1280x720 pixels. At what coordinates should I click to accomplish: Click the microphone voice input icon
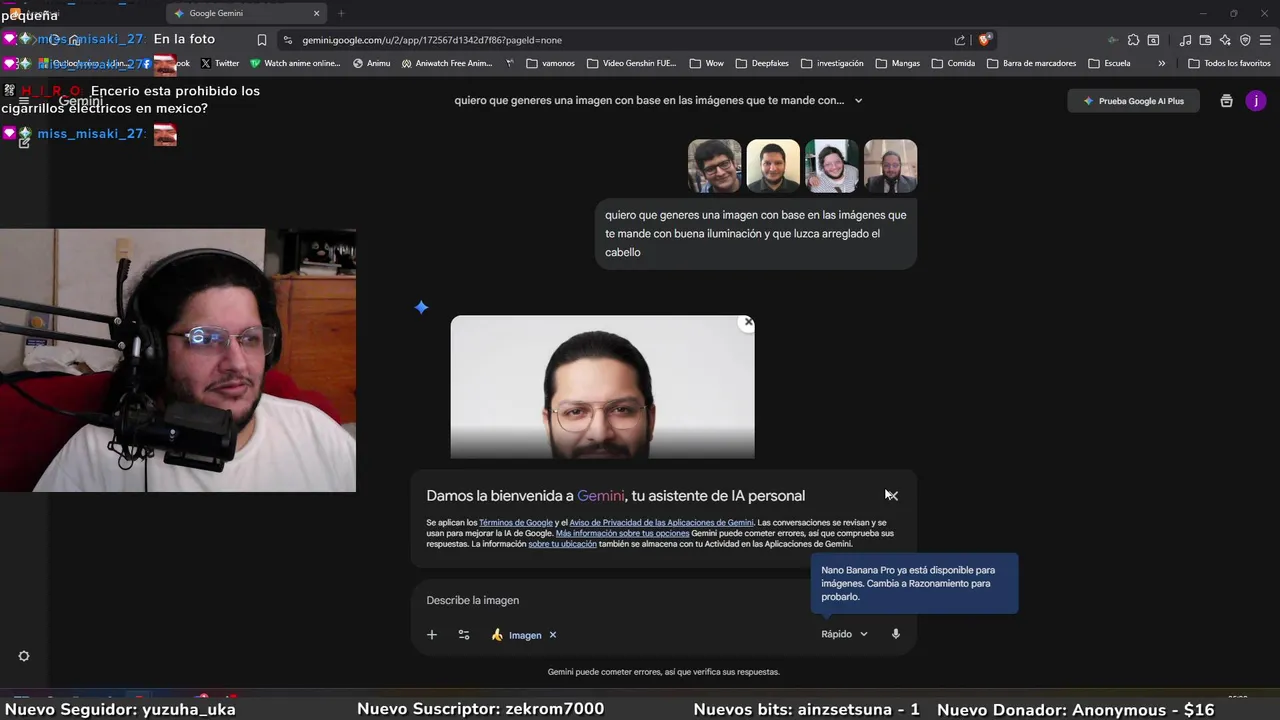tap(896, 634)
